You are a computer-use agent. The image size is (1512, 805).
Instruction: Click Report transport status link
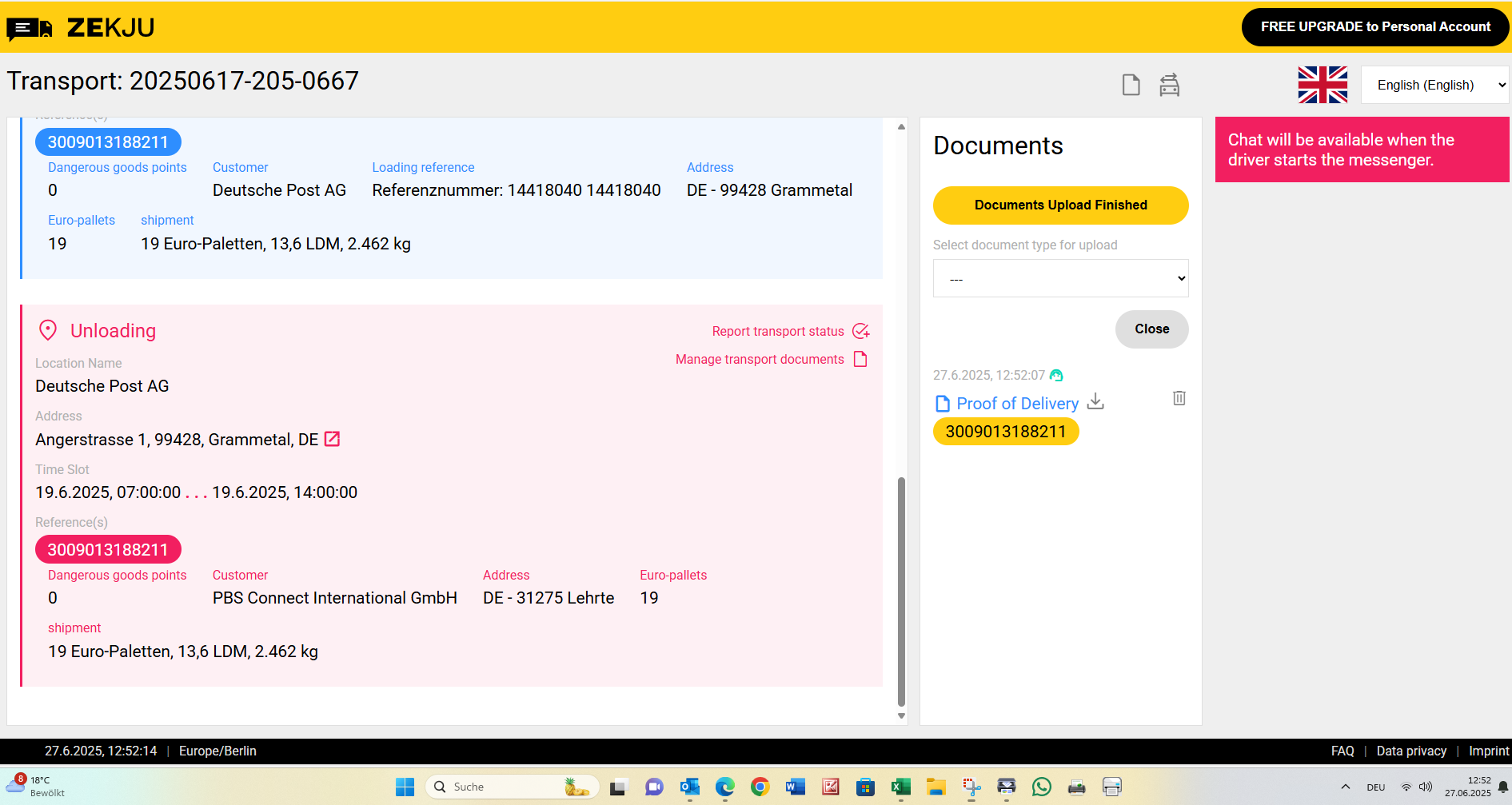(778, 332)
